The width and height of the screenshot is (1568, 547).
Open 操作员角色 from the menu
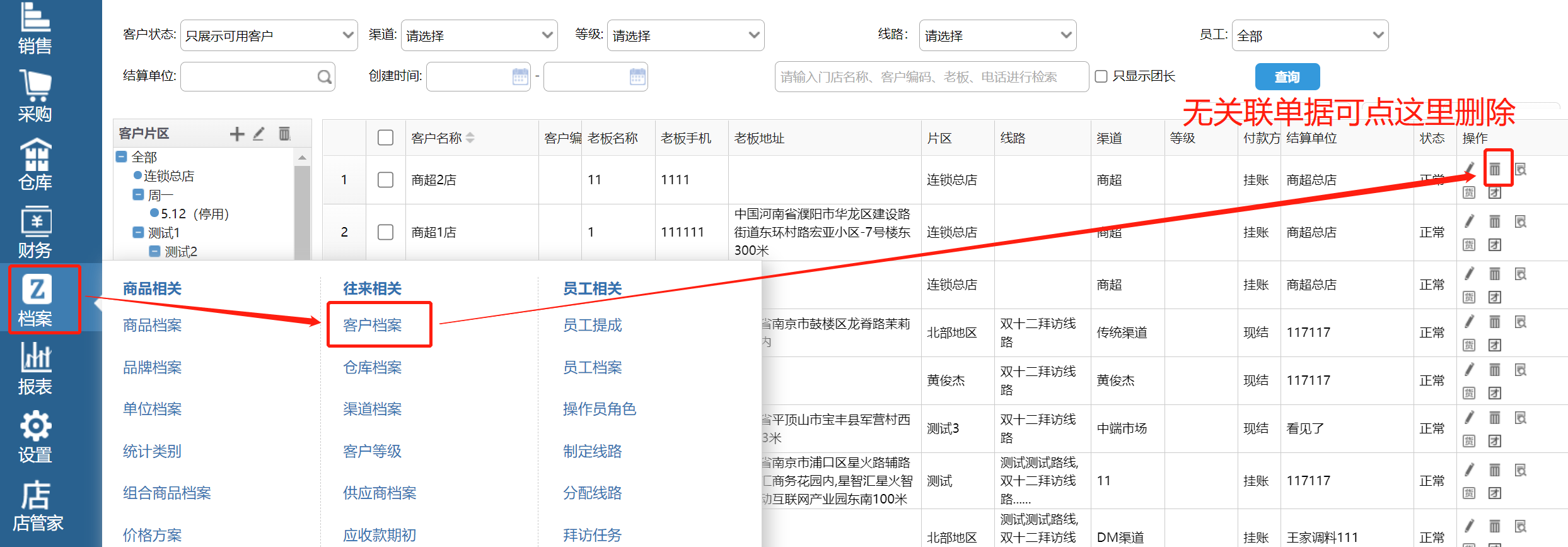[600, 409]
